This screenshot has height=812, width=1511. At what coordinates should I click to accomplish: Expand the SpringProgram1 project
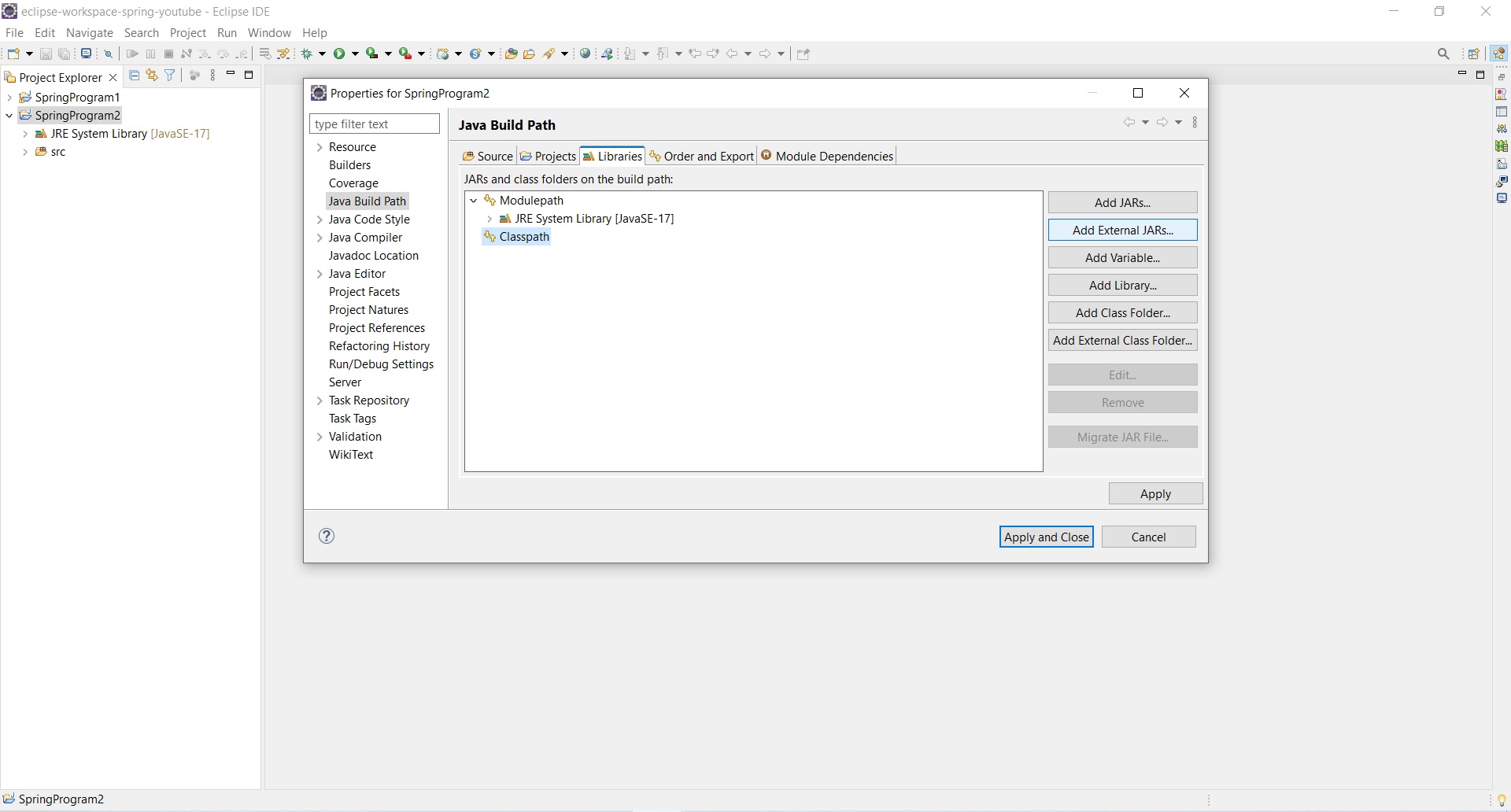pos(9,98)
